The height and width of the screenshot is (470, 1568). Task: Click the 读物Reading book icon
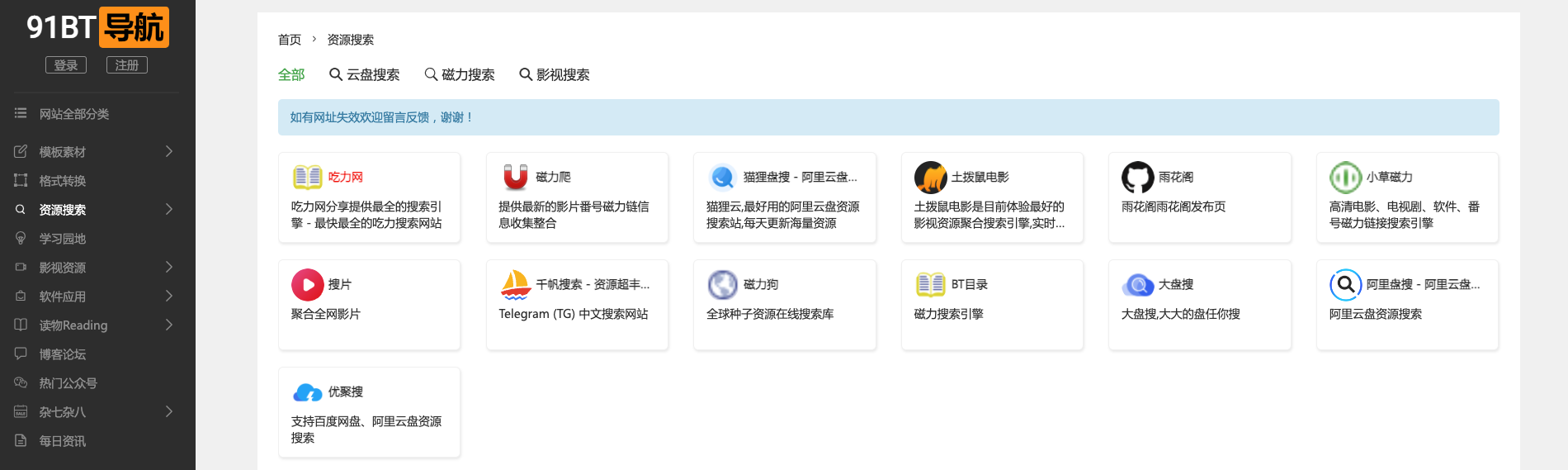click(21, 325)
